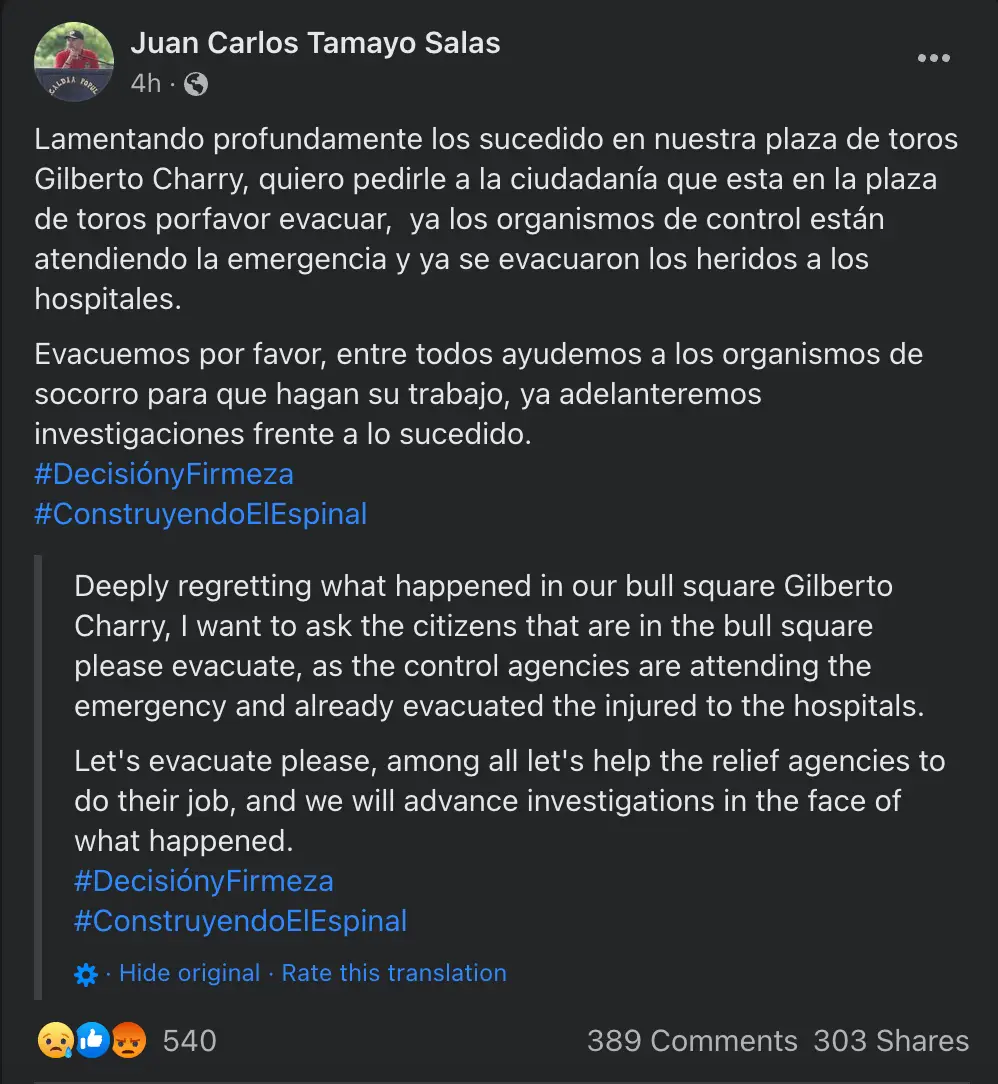Click the 4h post timestamp
The height and width of the screenshot is (1084, 998).
[x=145, y=84]
